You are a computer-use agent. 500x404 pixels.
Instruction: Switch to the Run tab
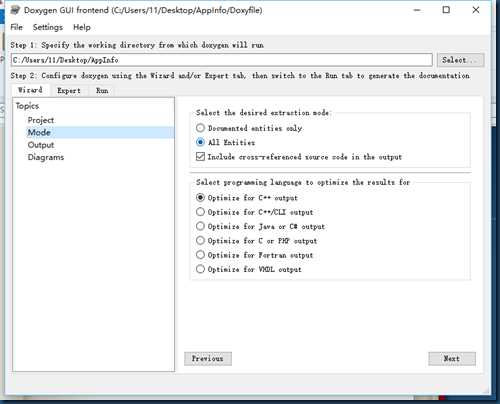pyautogui.click(x=102, y=91)
